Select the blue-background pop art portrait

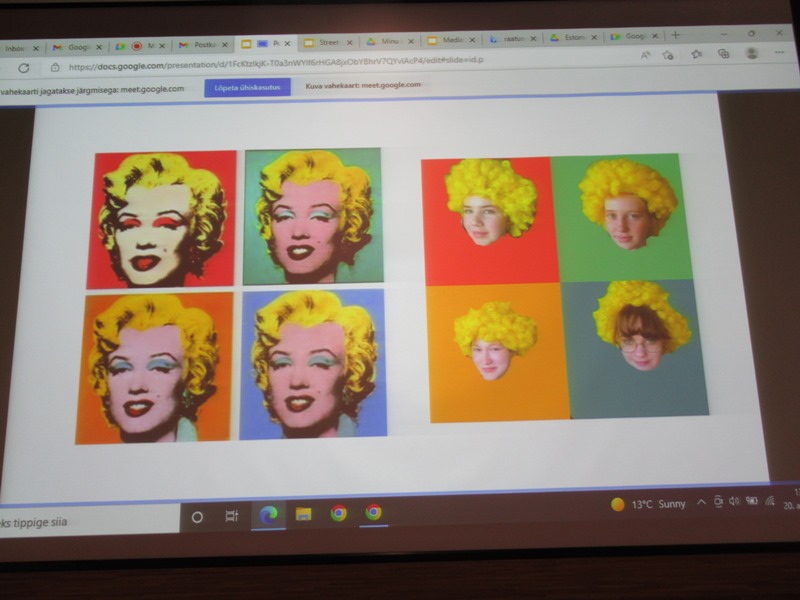pos(313,364)
